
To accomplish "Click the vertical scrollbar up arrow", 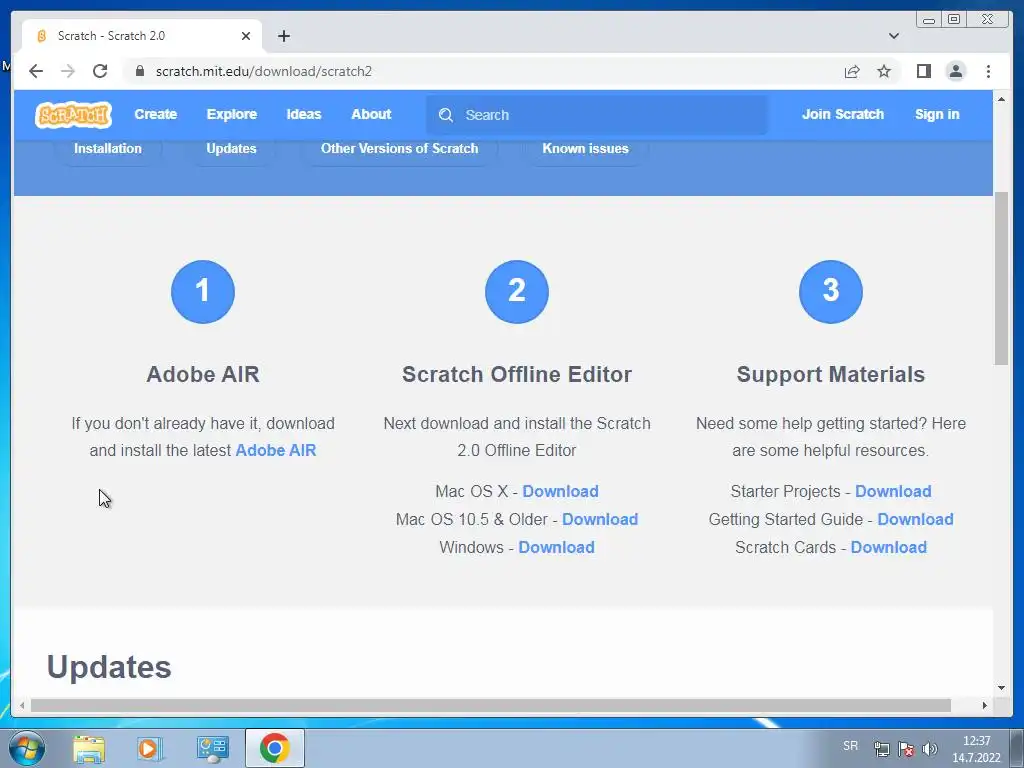I will click(x=1001, y=99).
